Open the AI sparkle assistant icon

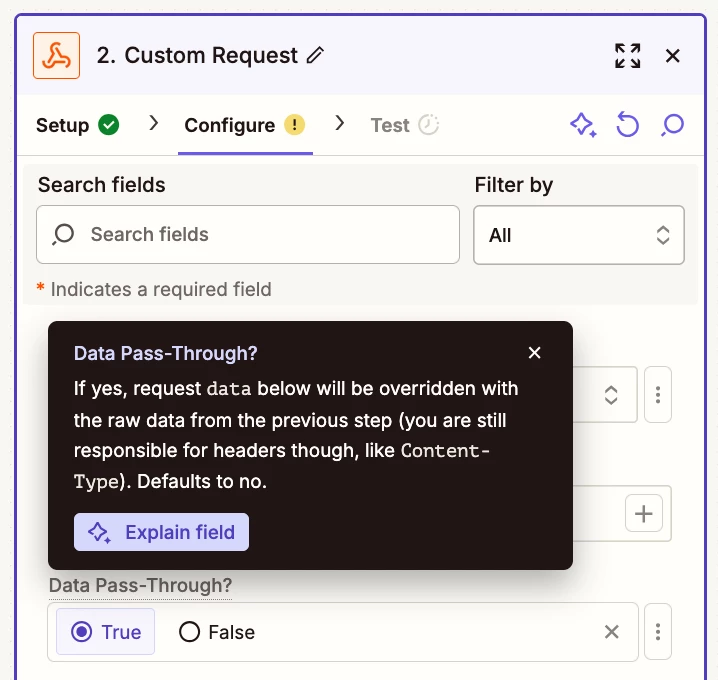(583, 125)
